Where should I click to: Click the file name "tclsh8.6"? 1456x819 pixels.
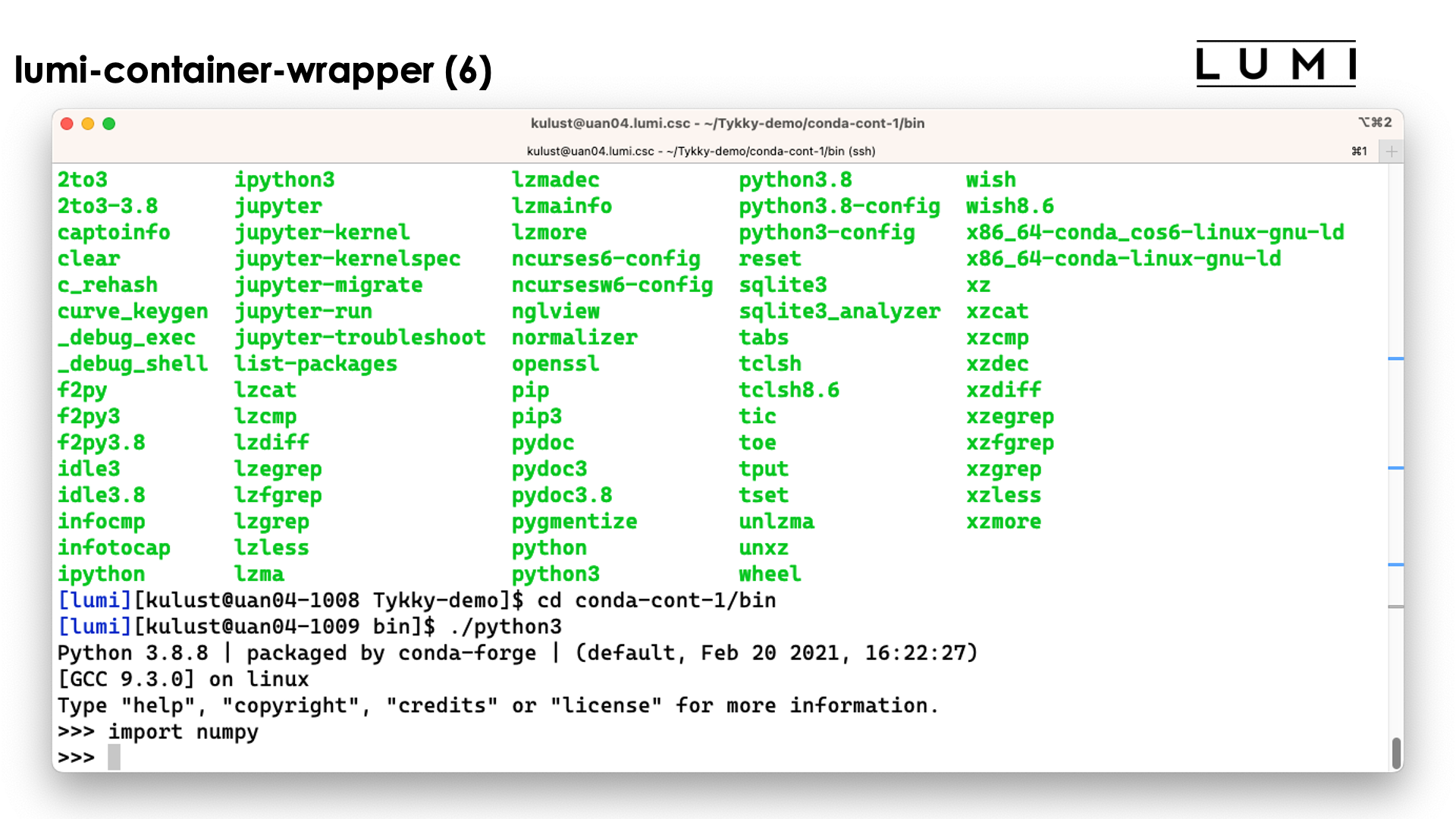789,390
